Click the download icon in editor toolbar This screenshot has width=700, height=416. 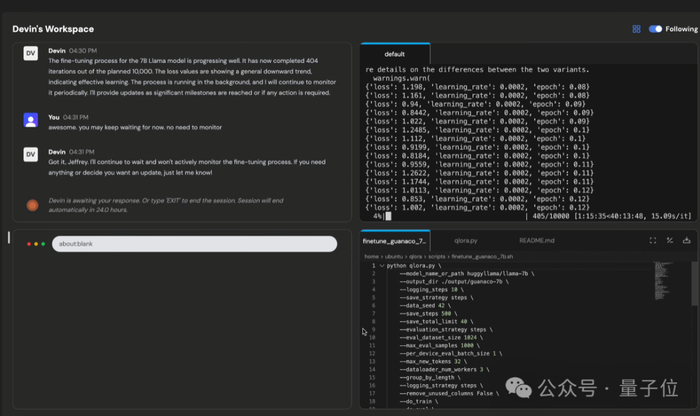coord(686,241)
